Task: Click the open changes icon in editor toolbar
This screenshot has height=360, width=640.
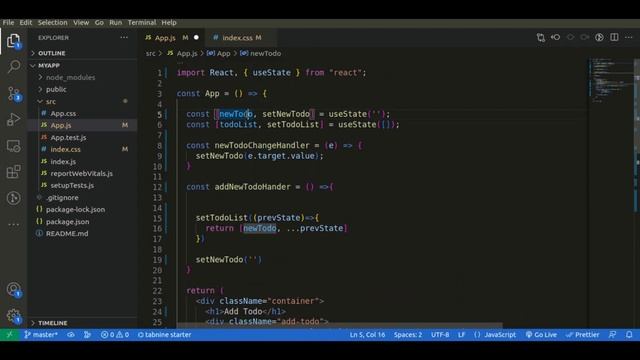Action: point(541,38)
